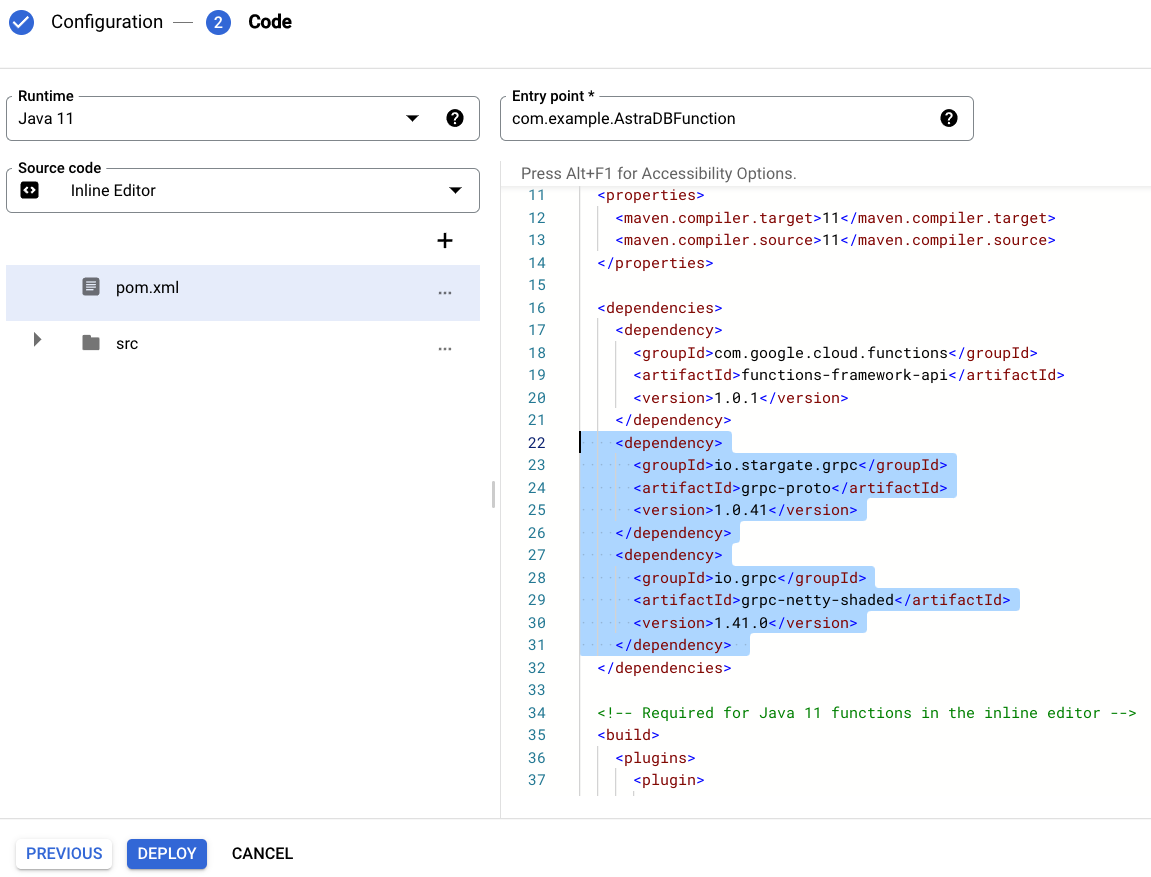The width and height of the screenshot is (1151, 877).
Task: Select the Code step label
Action: coord(270,22)
